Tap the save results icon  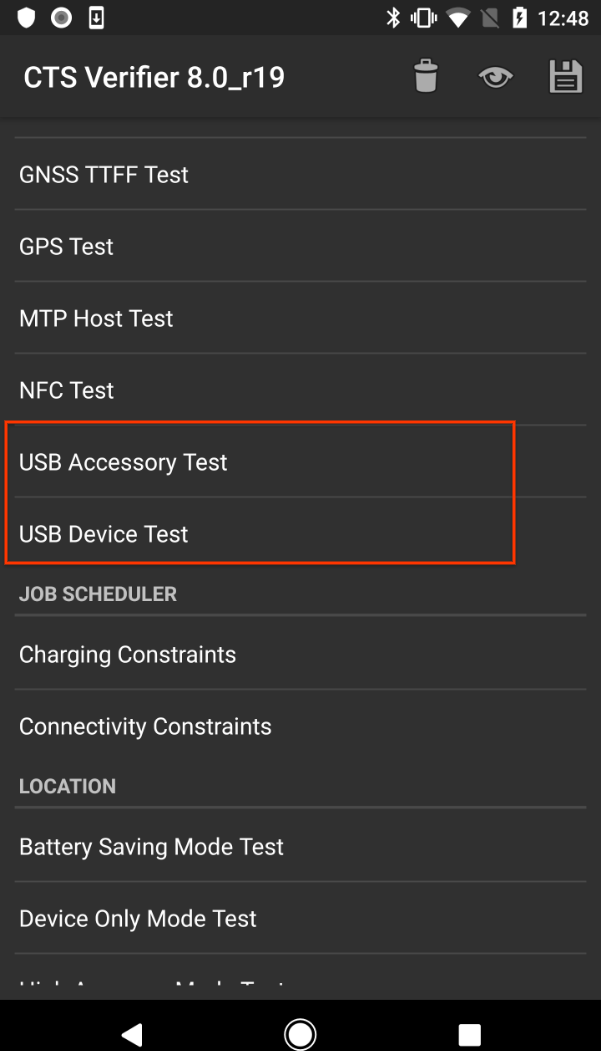pyautogui.click(x=565, y=76)
